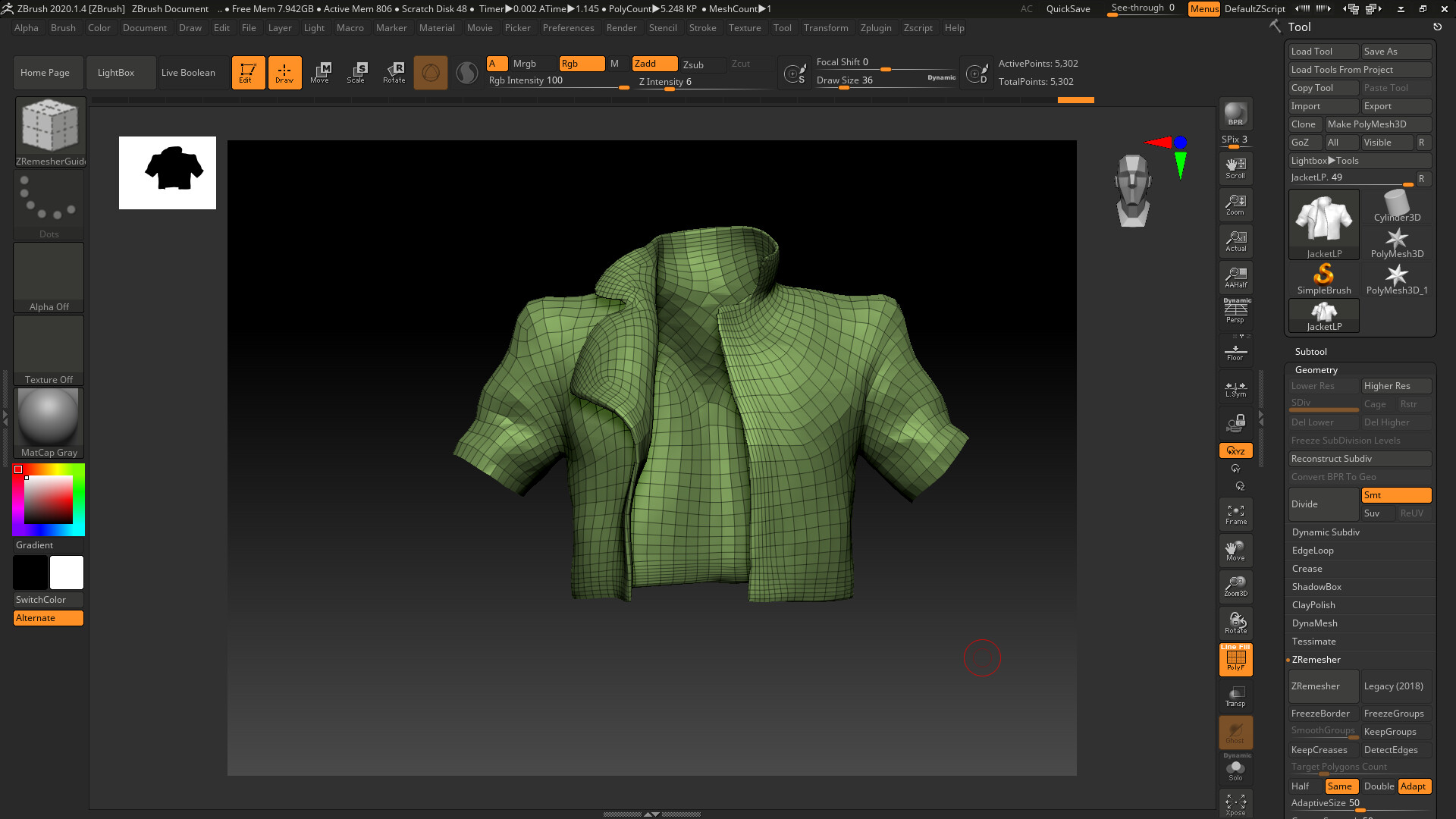Adjust the Rgb Intensity slider

(558, 81)
